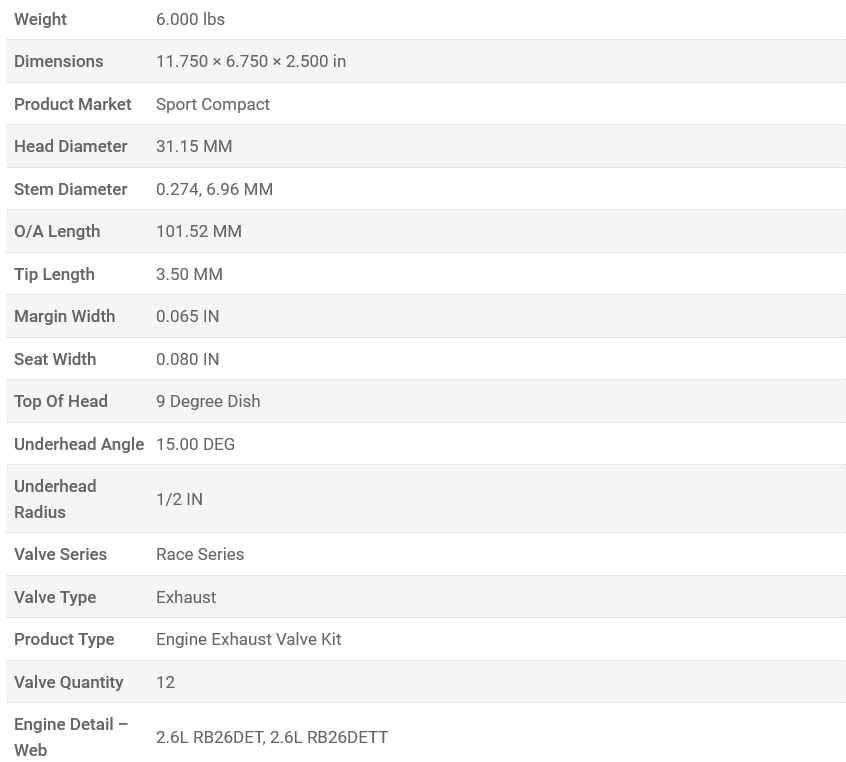Click the Stem Diameter value 0.274, 6.96 MM
The image size is (846, 762).
214,189
